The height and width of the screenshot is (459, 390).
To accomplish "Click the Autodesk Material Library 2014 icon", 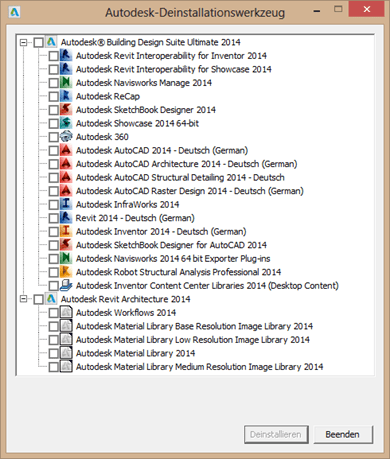I will click(66, 353).
